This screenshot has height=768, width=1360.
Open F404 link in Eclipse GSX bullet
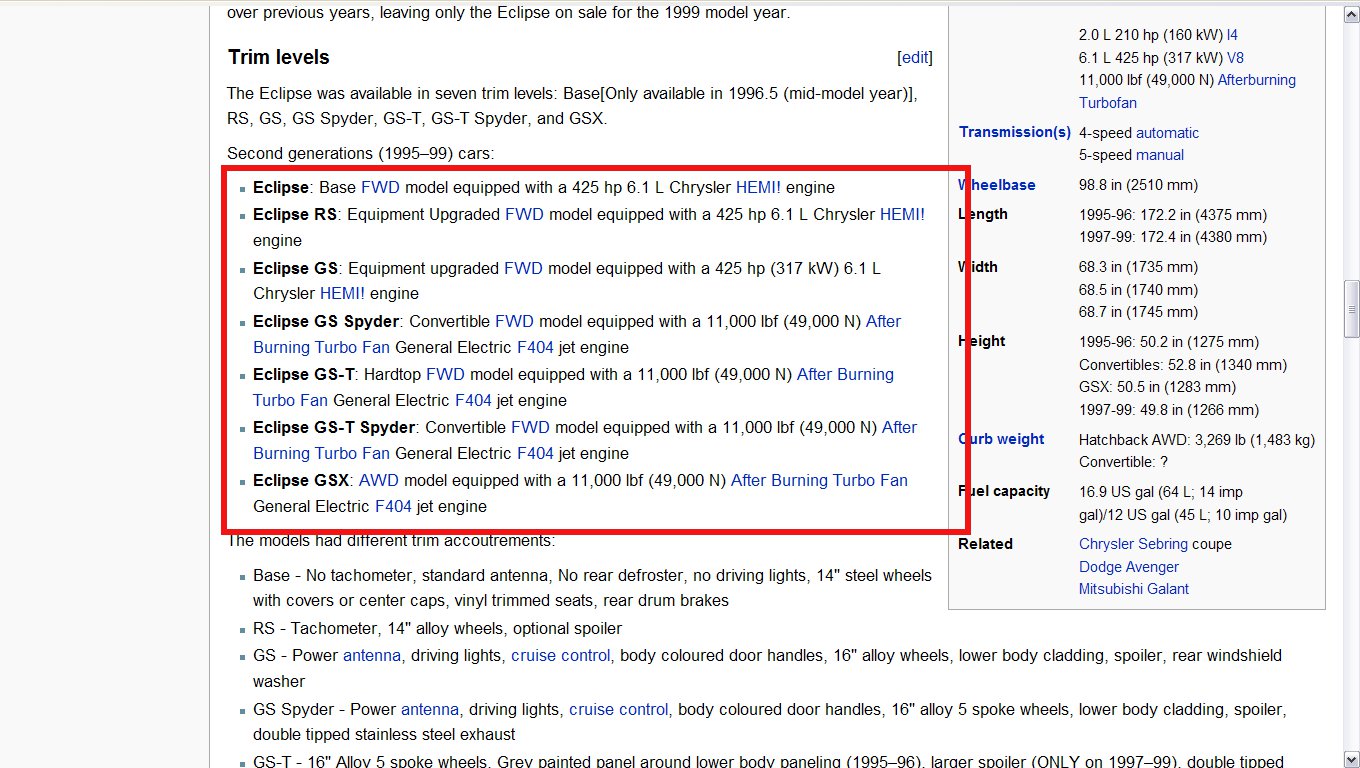pyautogui.click(x=393, y=506)
